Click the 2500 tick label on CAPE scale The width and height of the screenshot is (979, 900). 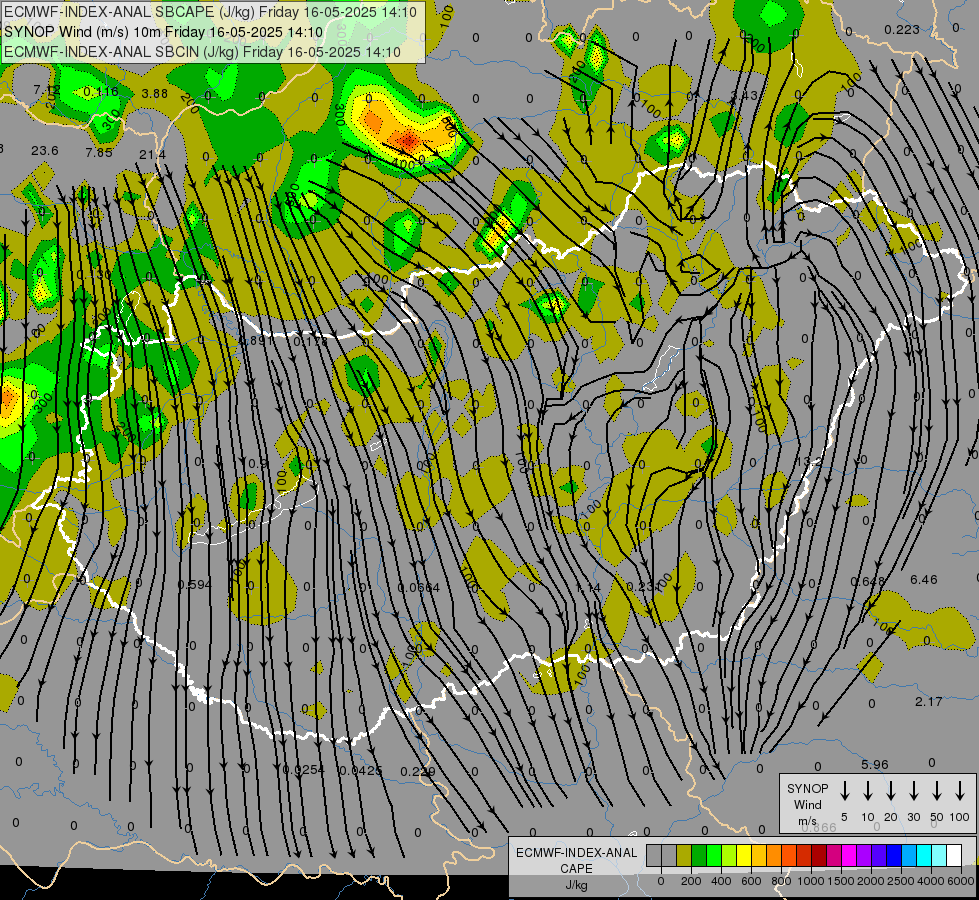[901, 881]
